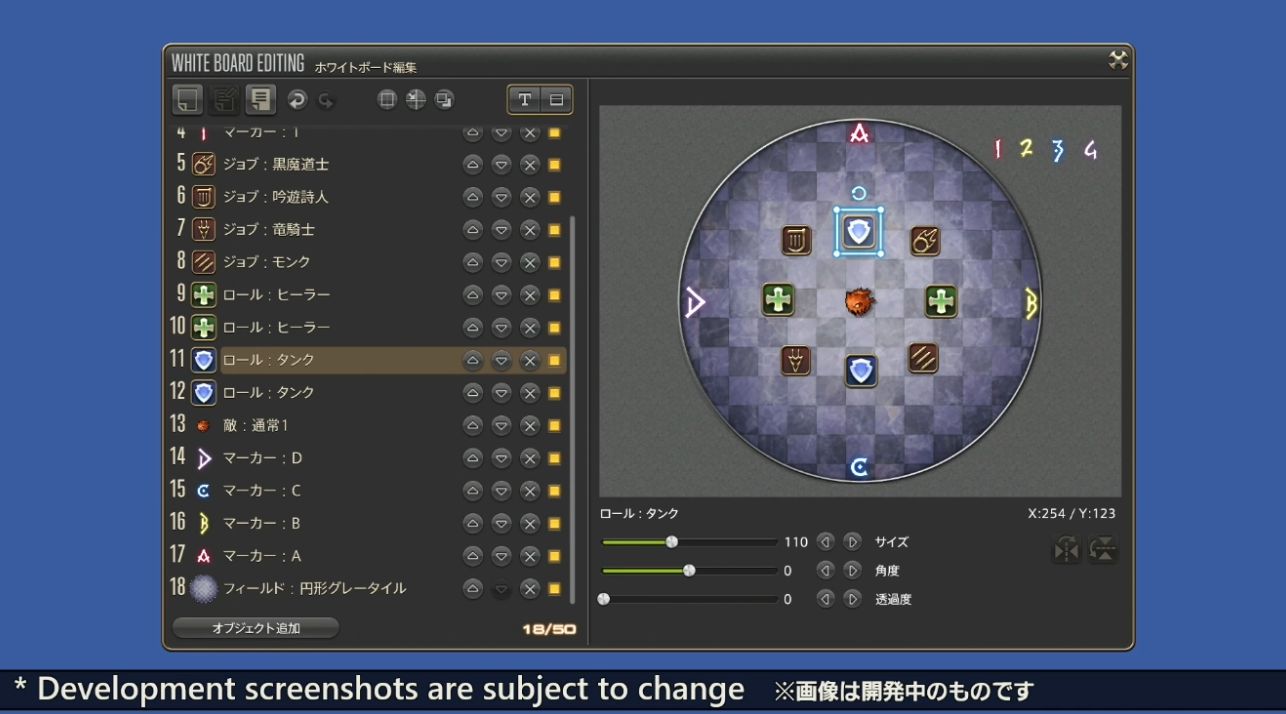Move ジョブ:竜騎士 up in the list

[x=472, y=230]
